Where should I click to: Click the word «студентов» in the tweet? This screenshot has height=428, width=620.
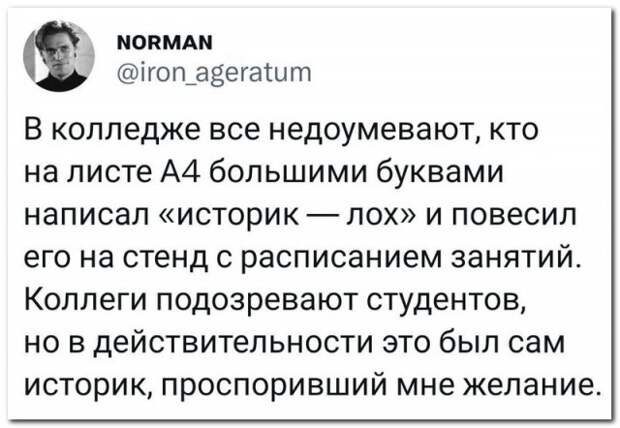point(447,301)
